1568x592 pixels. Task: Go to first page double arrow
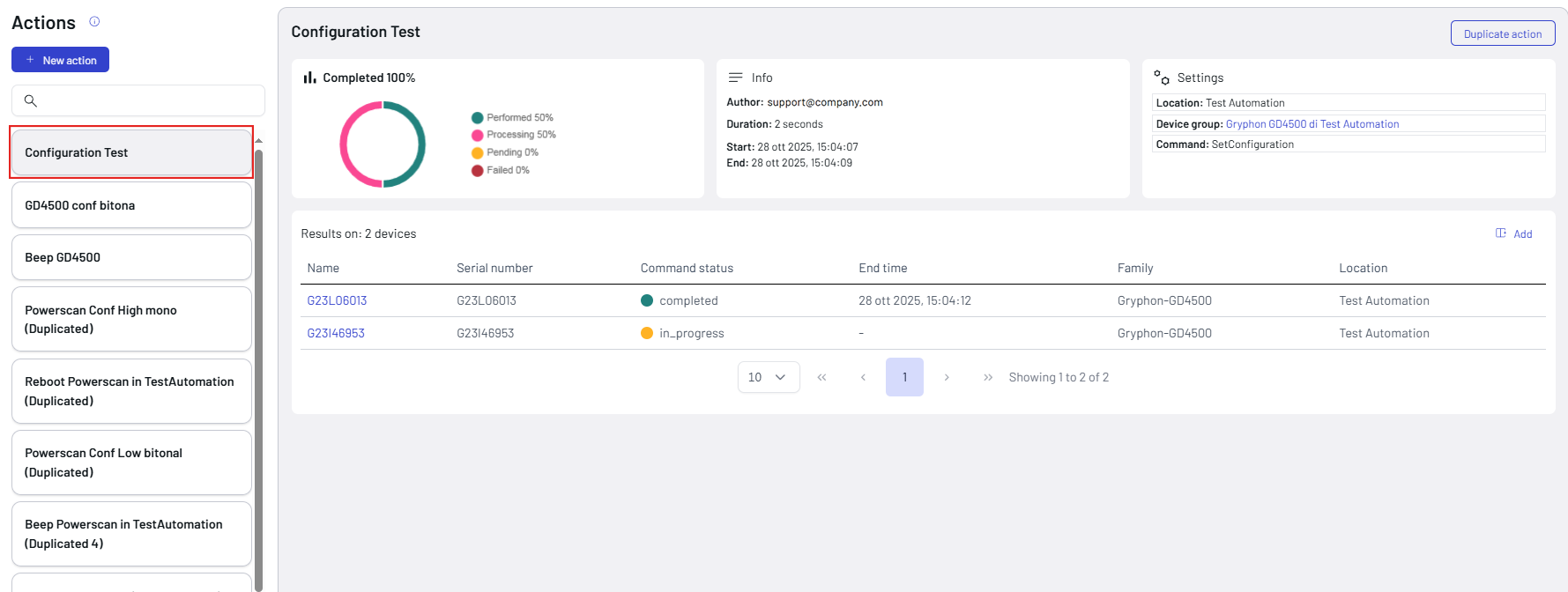click(821, 377)
